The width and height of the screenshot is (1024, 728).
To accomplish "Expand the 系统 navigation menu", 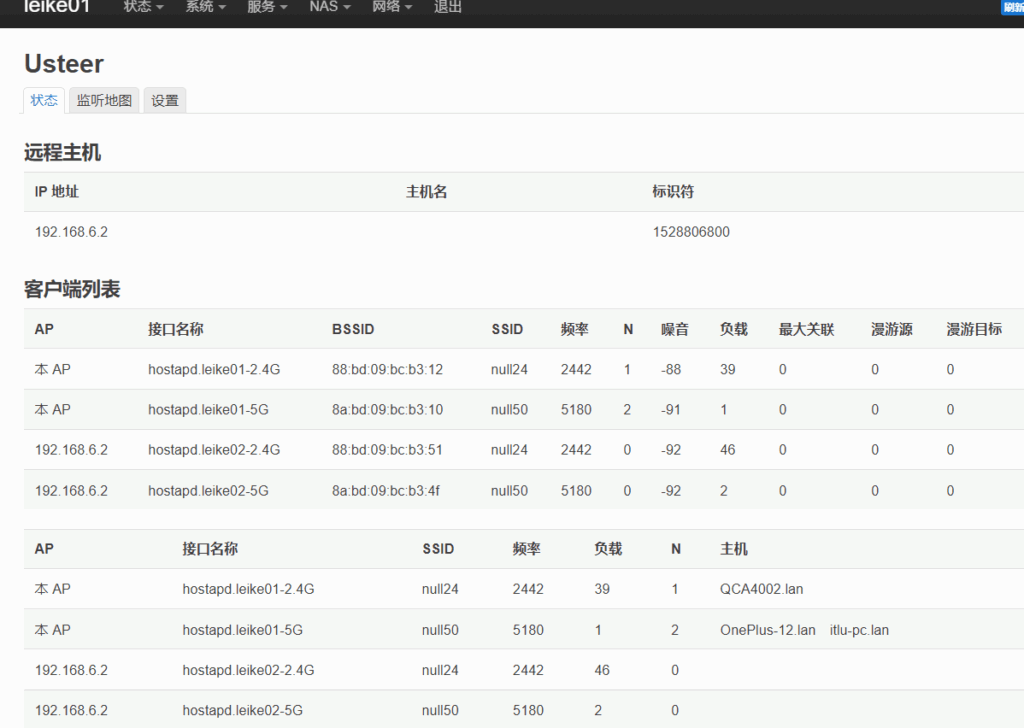I will coord(205,7).
